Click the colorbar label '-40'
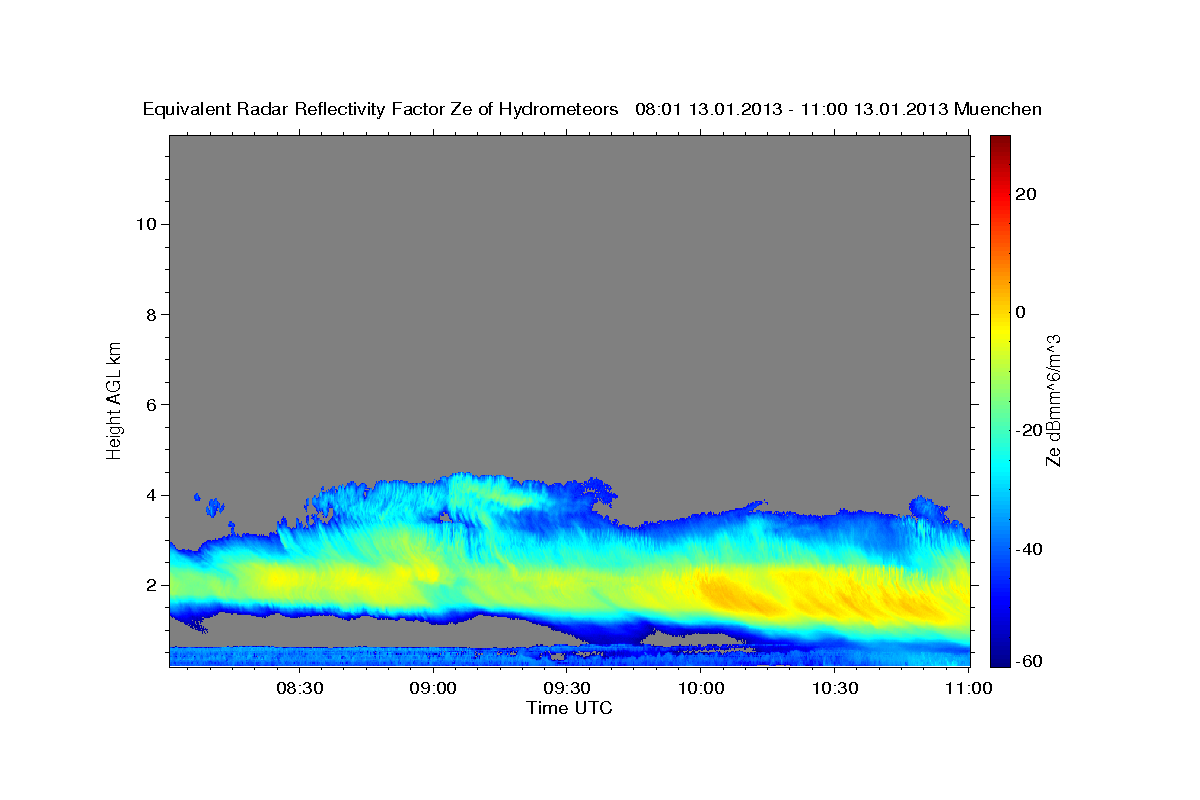The width and height of the screenshot is (1200, 800). (1030, 549)
